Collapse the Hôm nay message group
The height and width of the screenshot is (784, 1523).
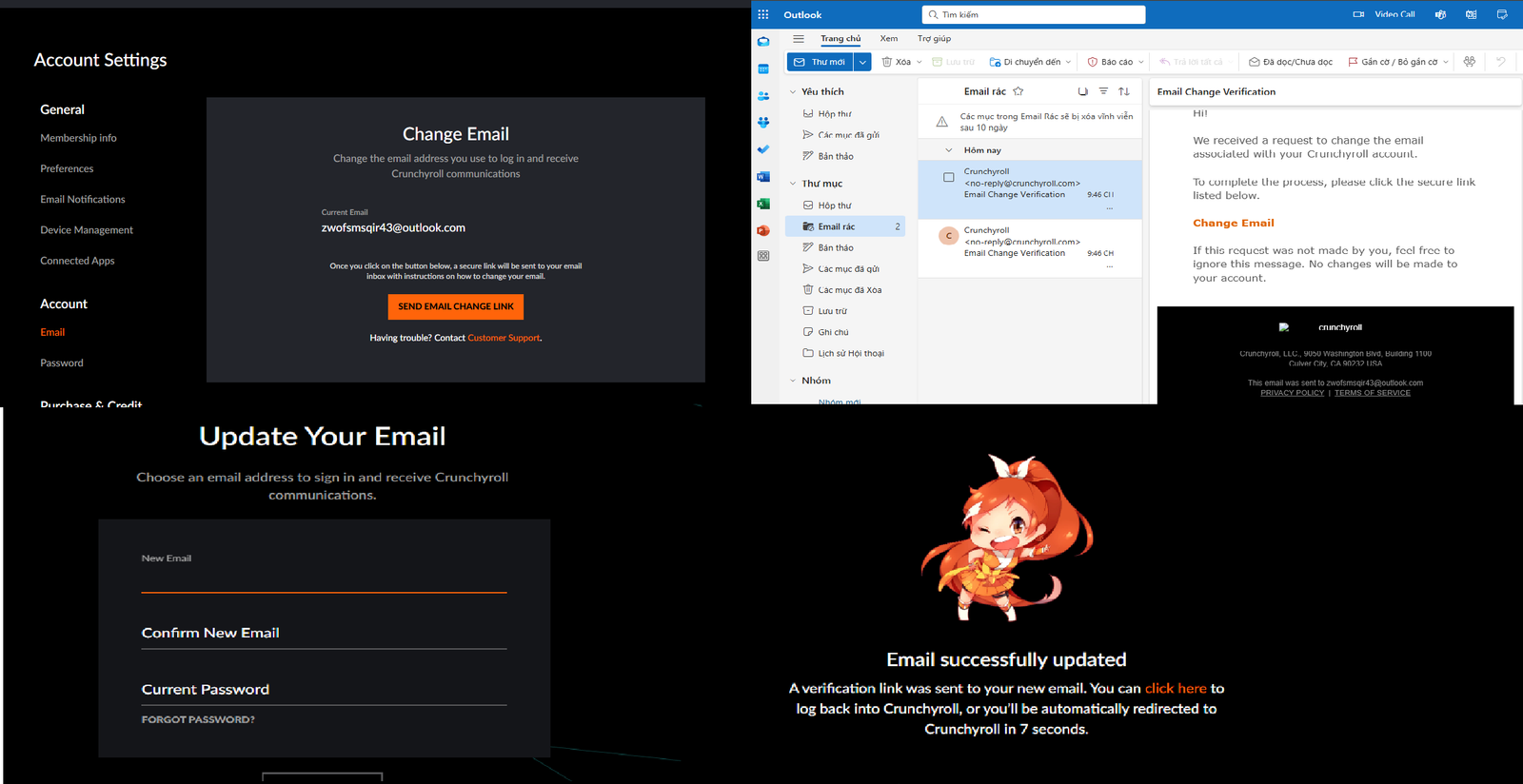click(x=949, y=150)
